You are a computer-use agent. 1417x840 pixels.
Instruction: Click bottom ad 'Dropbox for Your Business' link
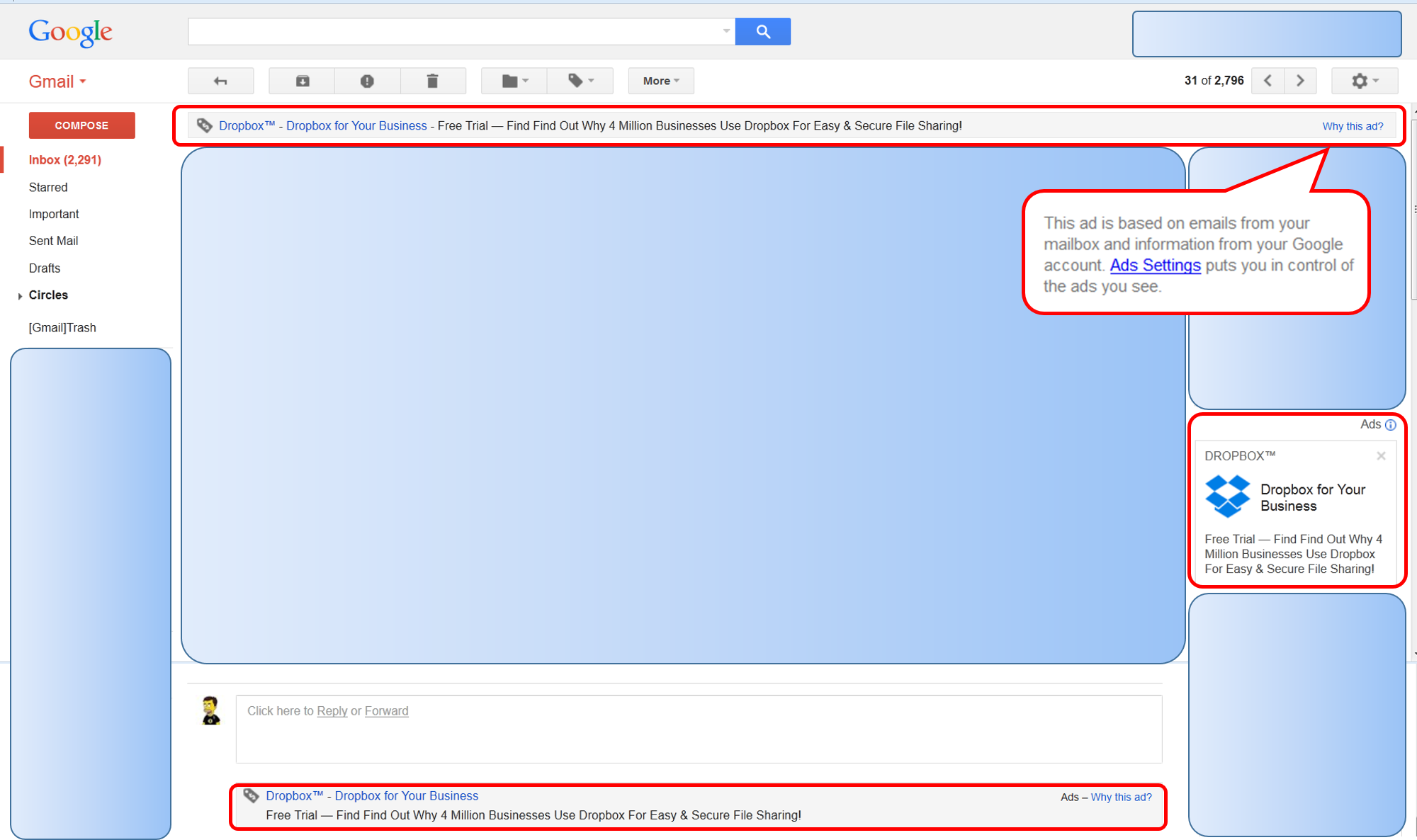point(407,795)
